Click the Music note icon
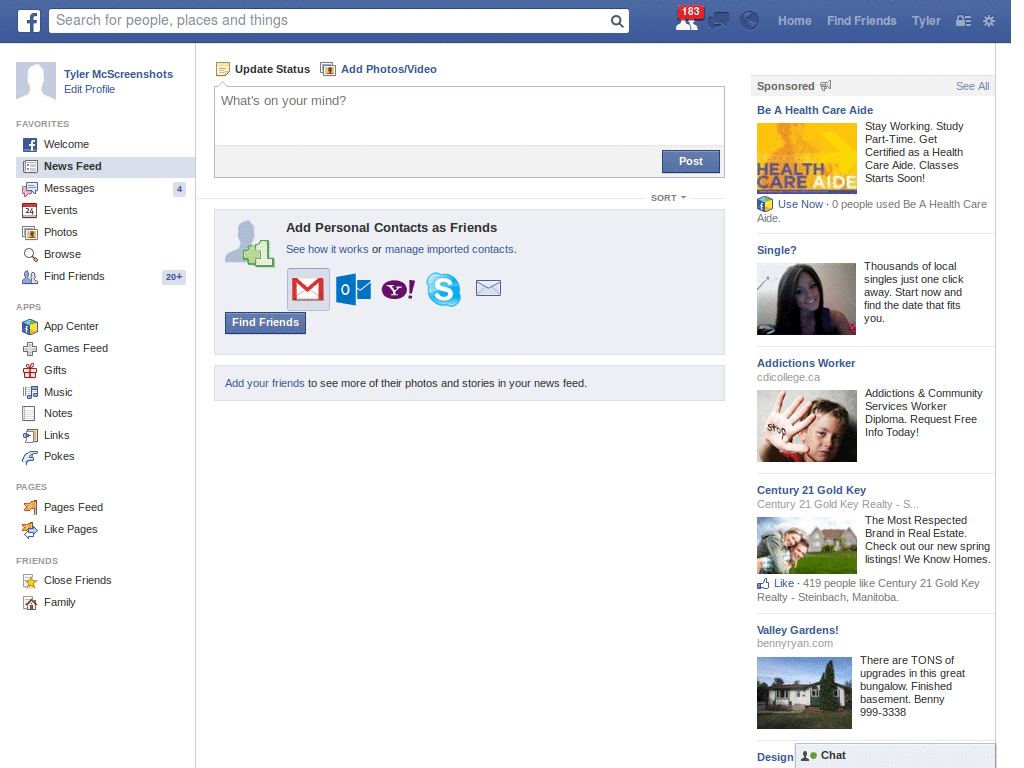The width and height of the screenshot is (1024, 768). [30, 392]
